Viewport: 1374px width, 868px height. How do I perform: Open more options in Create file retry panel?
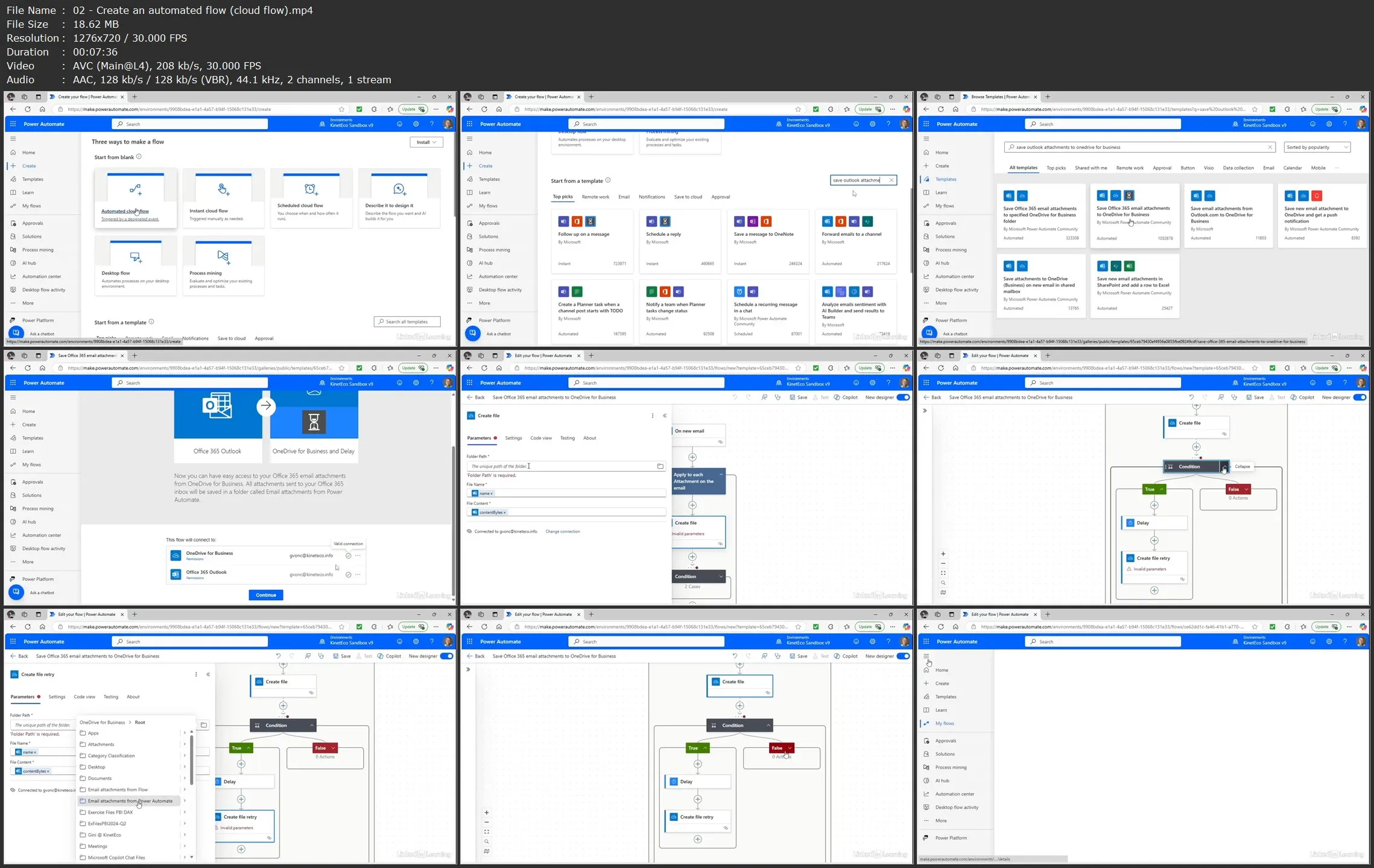tap(196, 674)
